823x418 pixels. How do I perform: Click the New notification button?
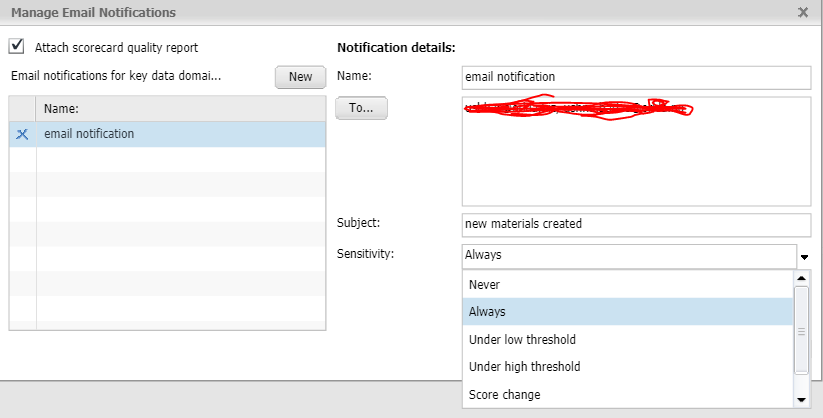[300, 77]
